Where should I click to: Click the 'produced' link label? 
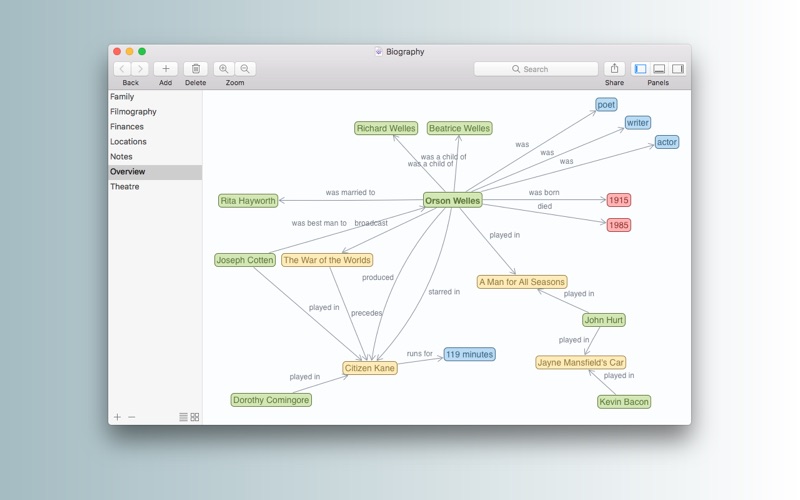tap(378, 277)
